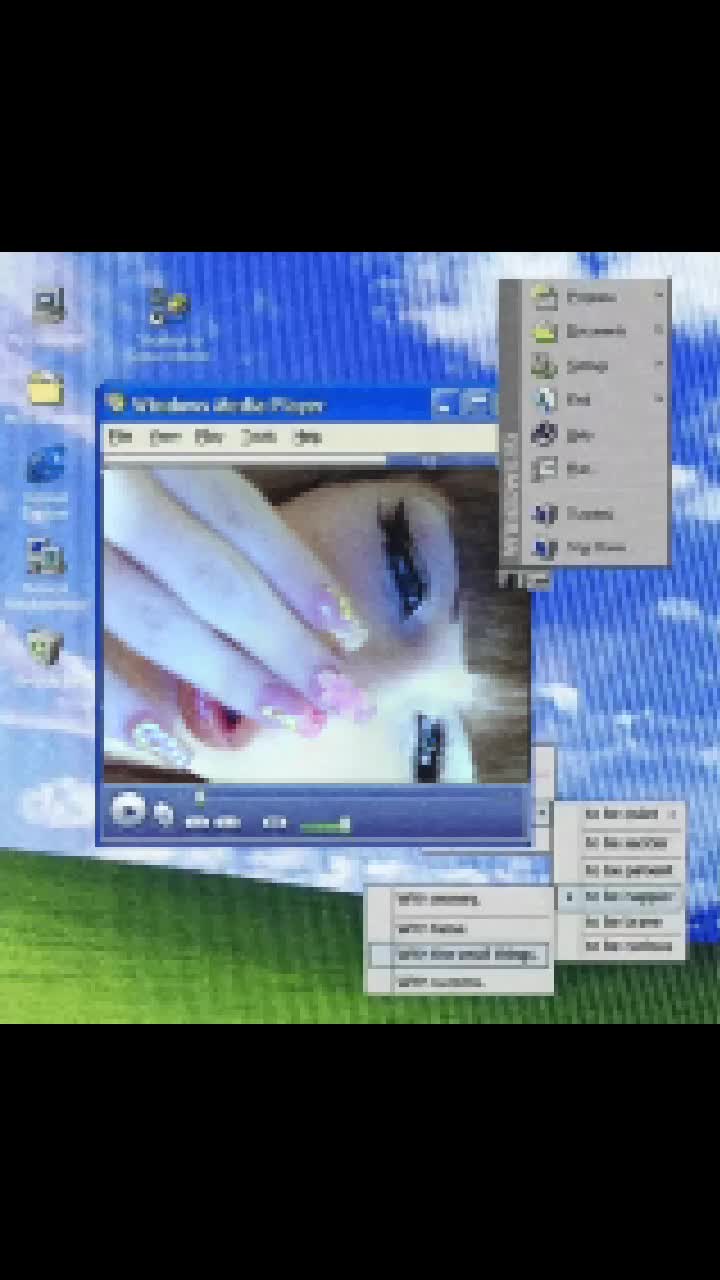720x1280 pixels.
Task: Select the 'to be calm' menu option
Action: 621,815
